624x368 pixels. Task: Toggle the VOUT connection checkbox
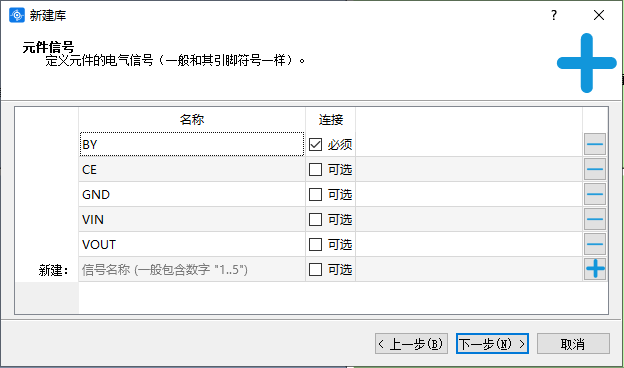click(316, 245)
